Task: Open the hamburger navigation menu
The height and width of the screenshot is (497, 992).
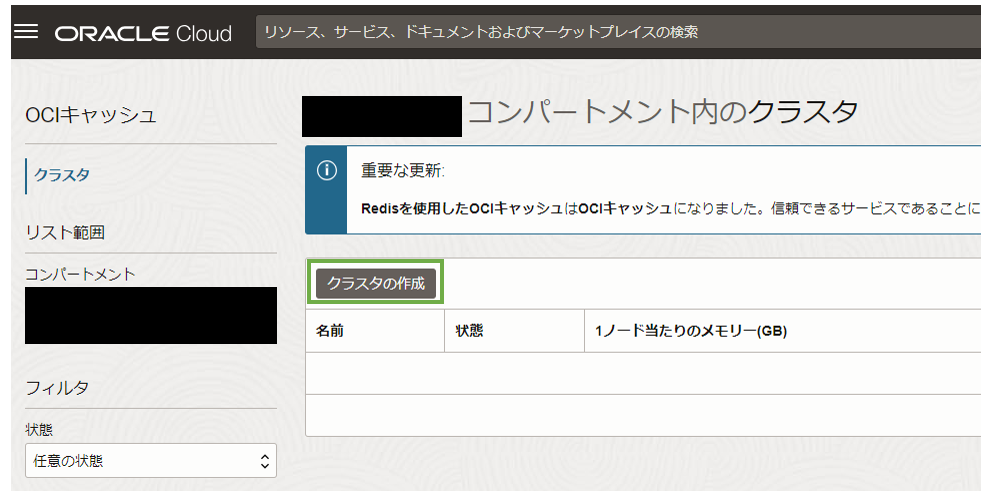Action: tap(26, 32)
